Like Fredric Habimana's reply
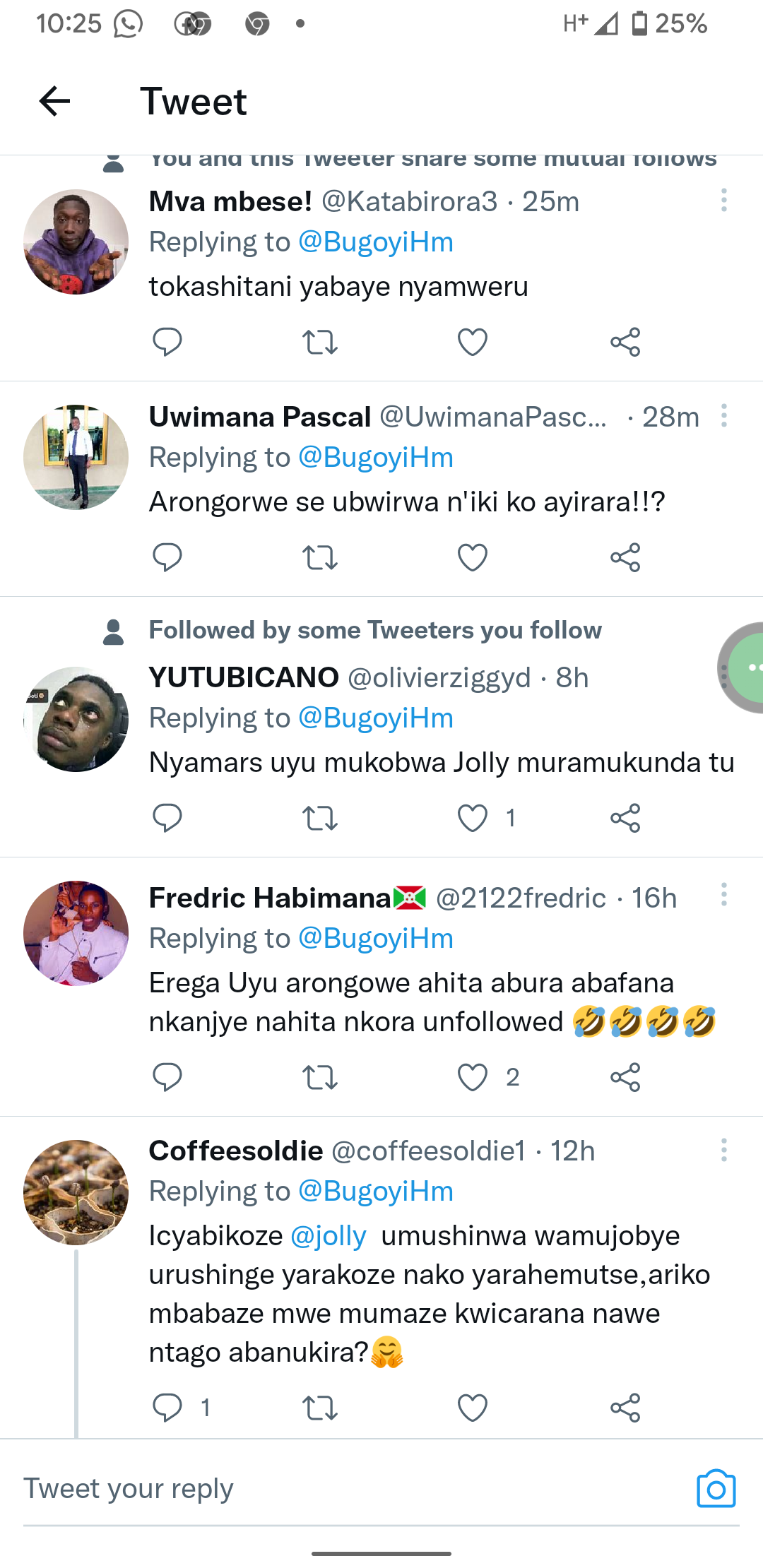Screen dimensions: 763x1568 [473, 1077]
